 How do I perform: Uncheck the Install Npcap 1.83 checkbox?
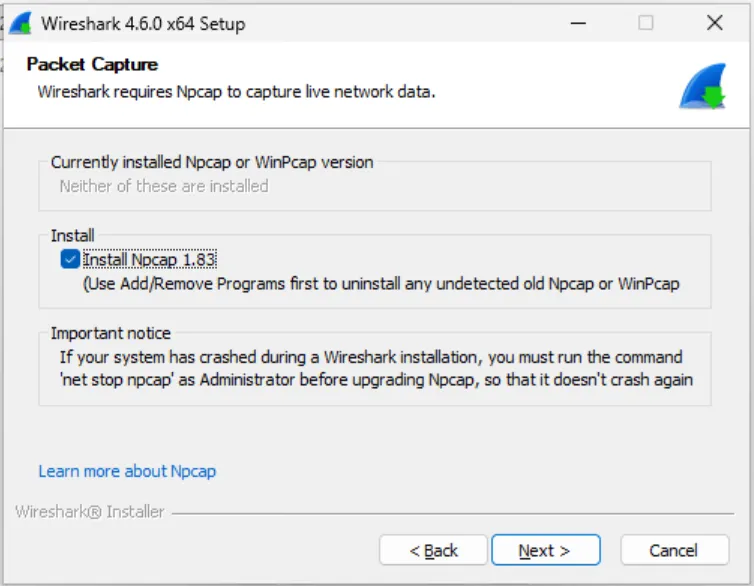pos(70,260)
